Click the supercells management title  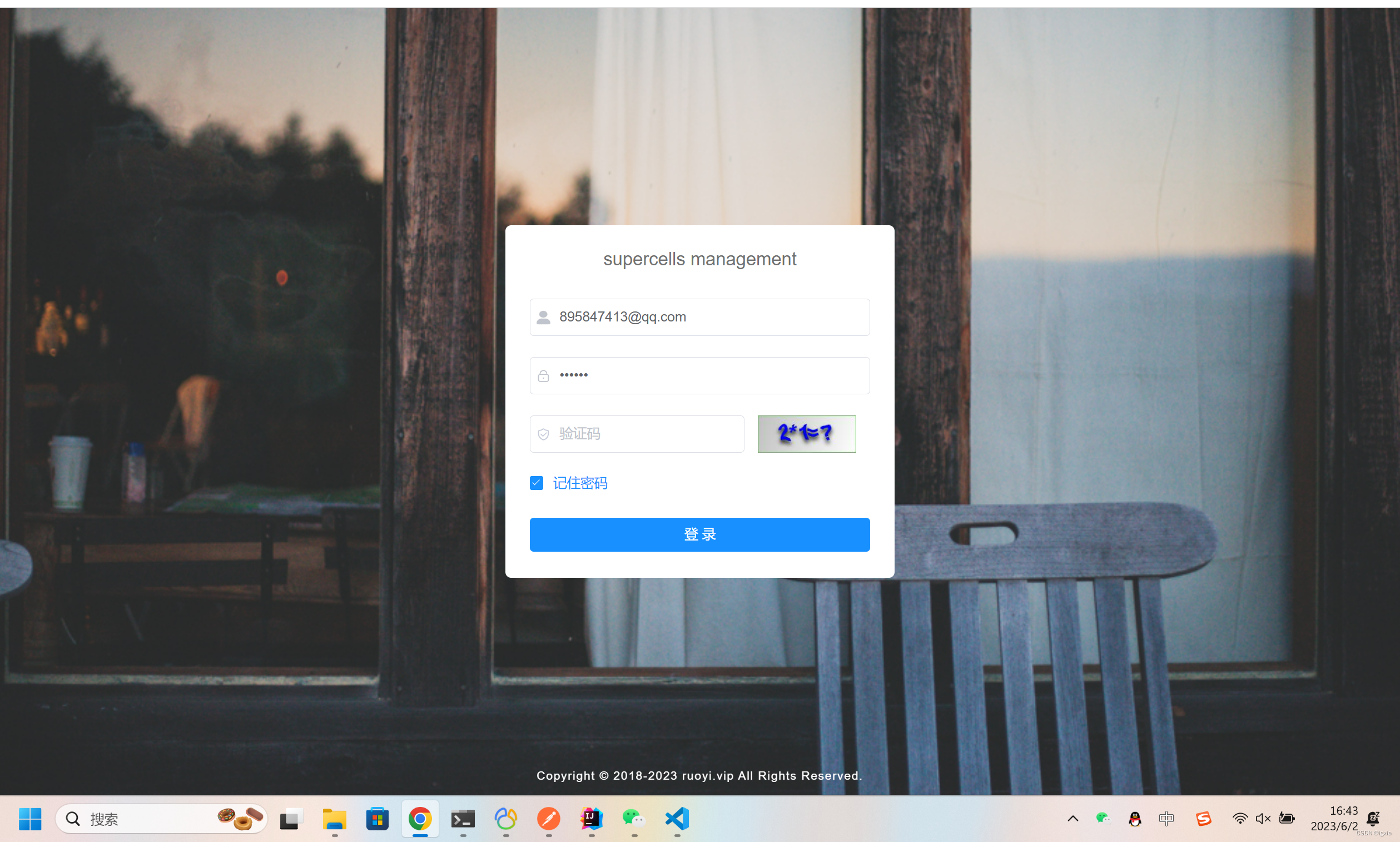[x=699, y=259]
